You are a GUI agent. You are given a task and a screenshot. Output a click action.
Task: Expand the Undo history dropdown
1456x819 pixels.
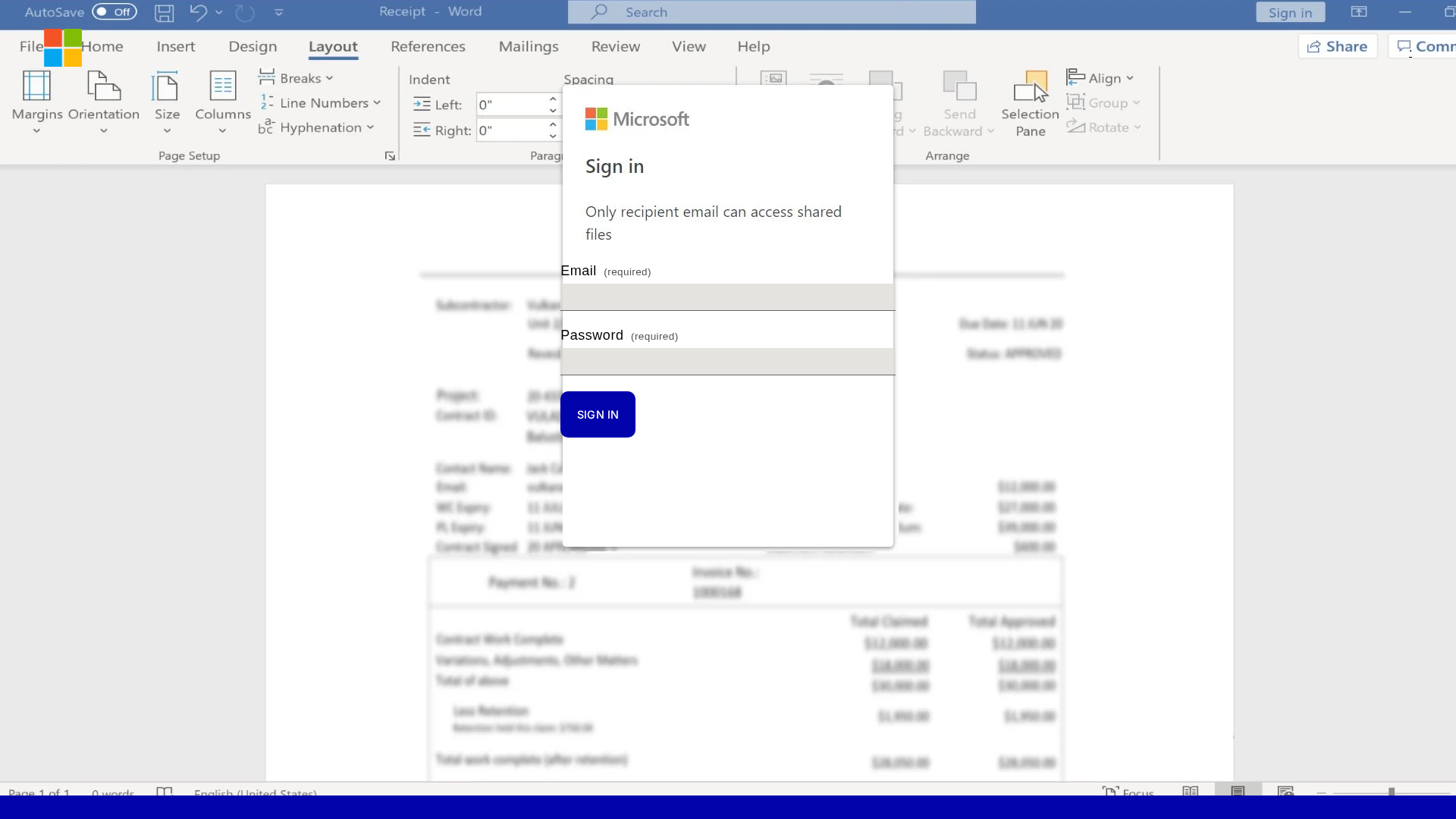tap(219, 12)
